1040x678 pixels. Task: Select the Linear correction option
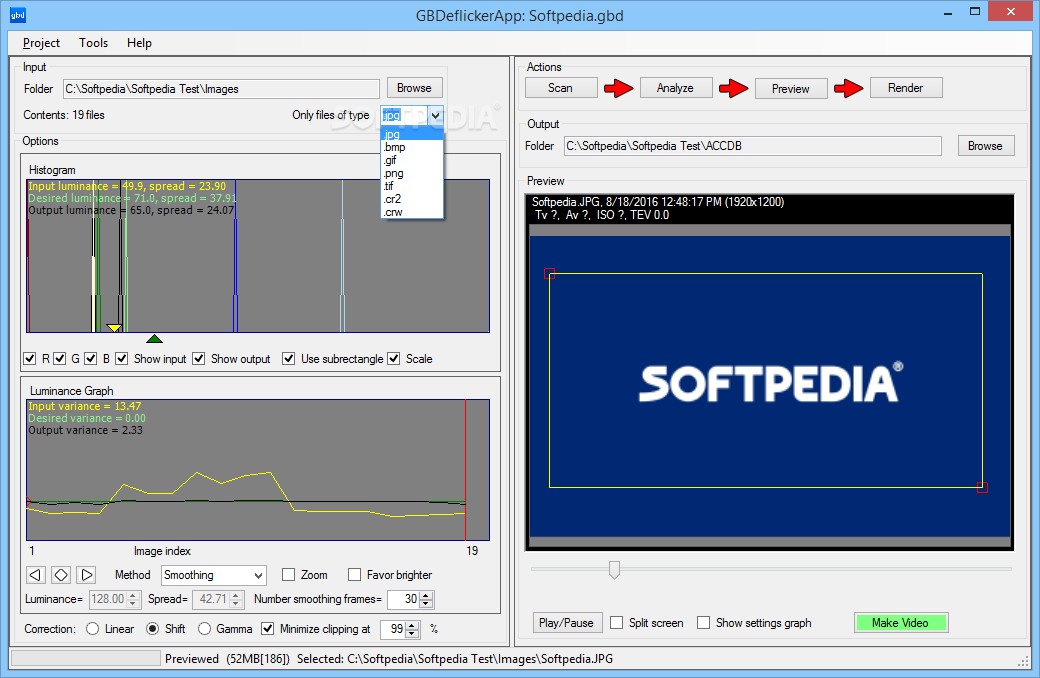tap(93, 629)
